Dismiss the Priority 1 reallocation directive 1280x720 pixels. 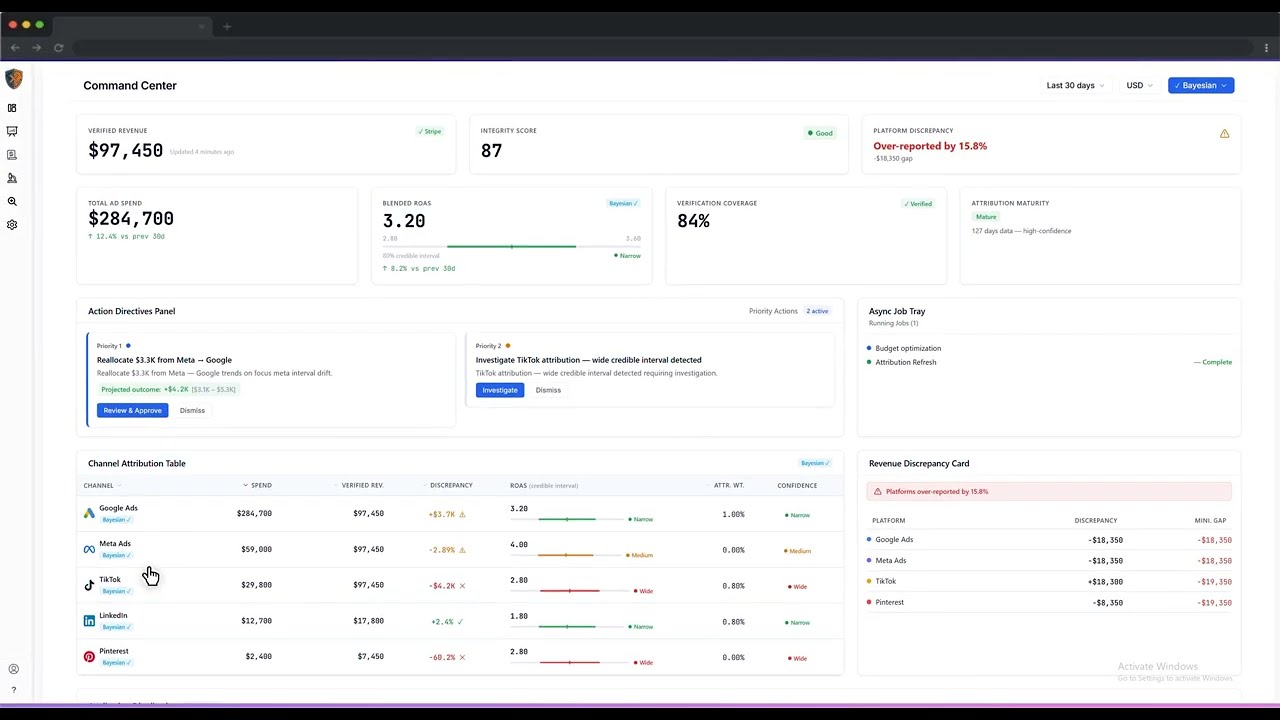[192, 411]
